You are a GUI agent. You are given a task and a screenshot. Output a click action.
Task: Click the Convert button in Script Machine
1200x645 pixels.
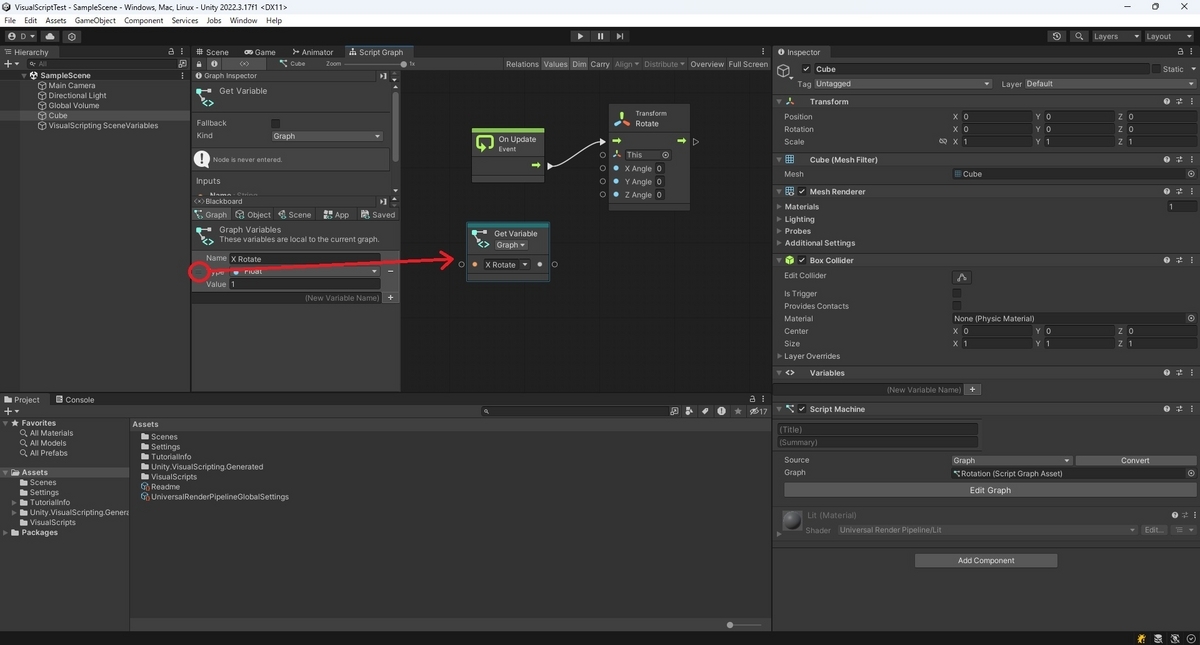[x=1135, y=461]
